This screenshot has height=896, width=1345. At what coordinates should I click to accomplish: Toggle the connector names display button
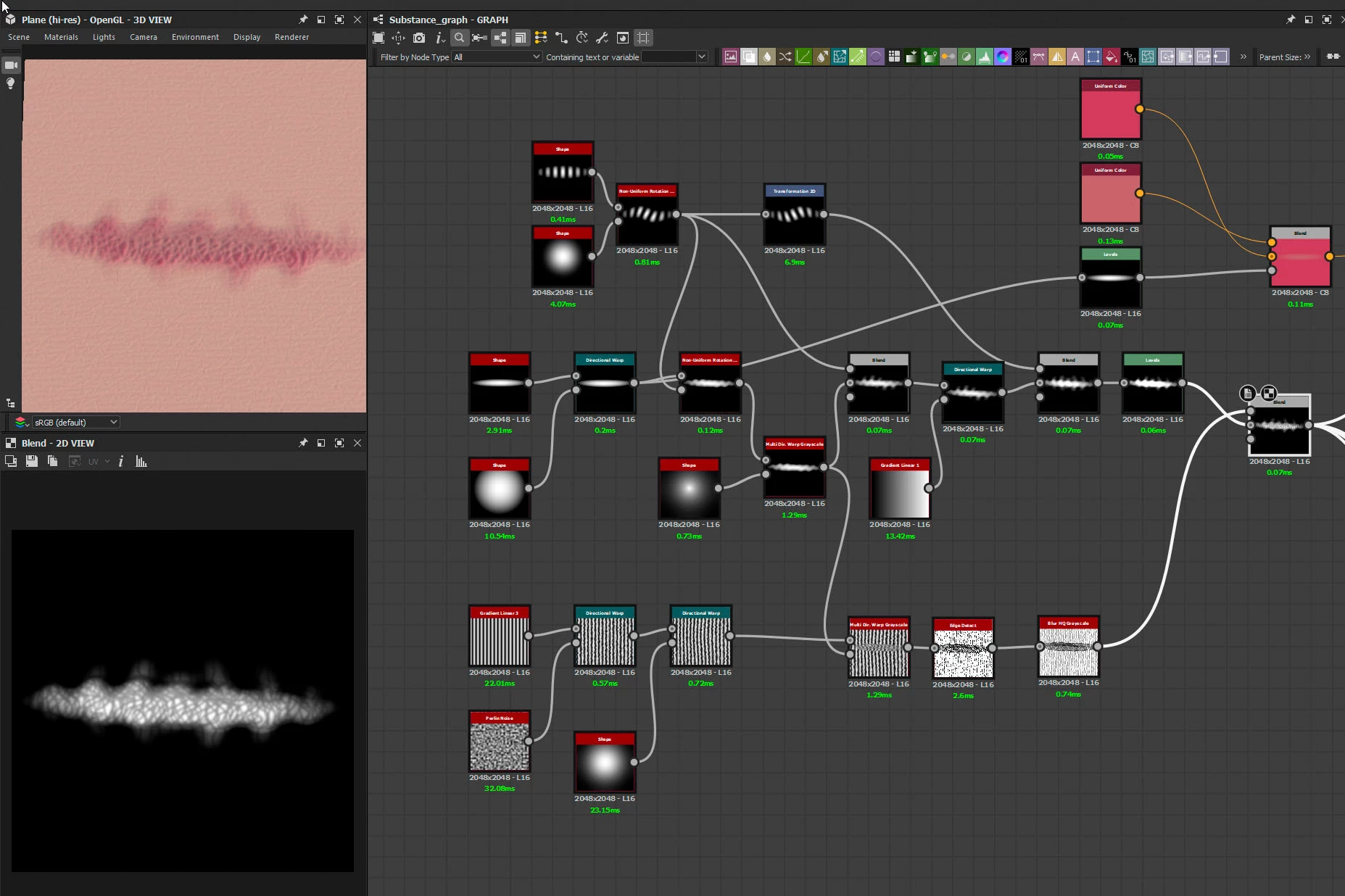click(479, 38)
